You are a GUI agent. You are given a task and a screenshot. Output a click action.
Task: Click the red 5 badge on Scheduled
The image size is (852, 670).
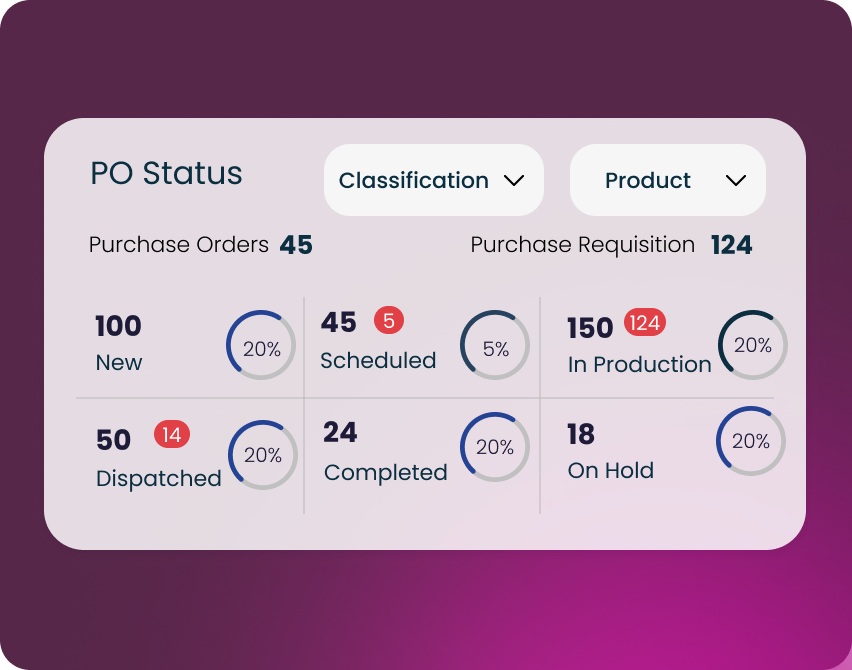pyautogui.click(x=389, y=321)
